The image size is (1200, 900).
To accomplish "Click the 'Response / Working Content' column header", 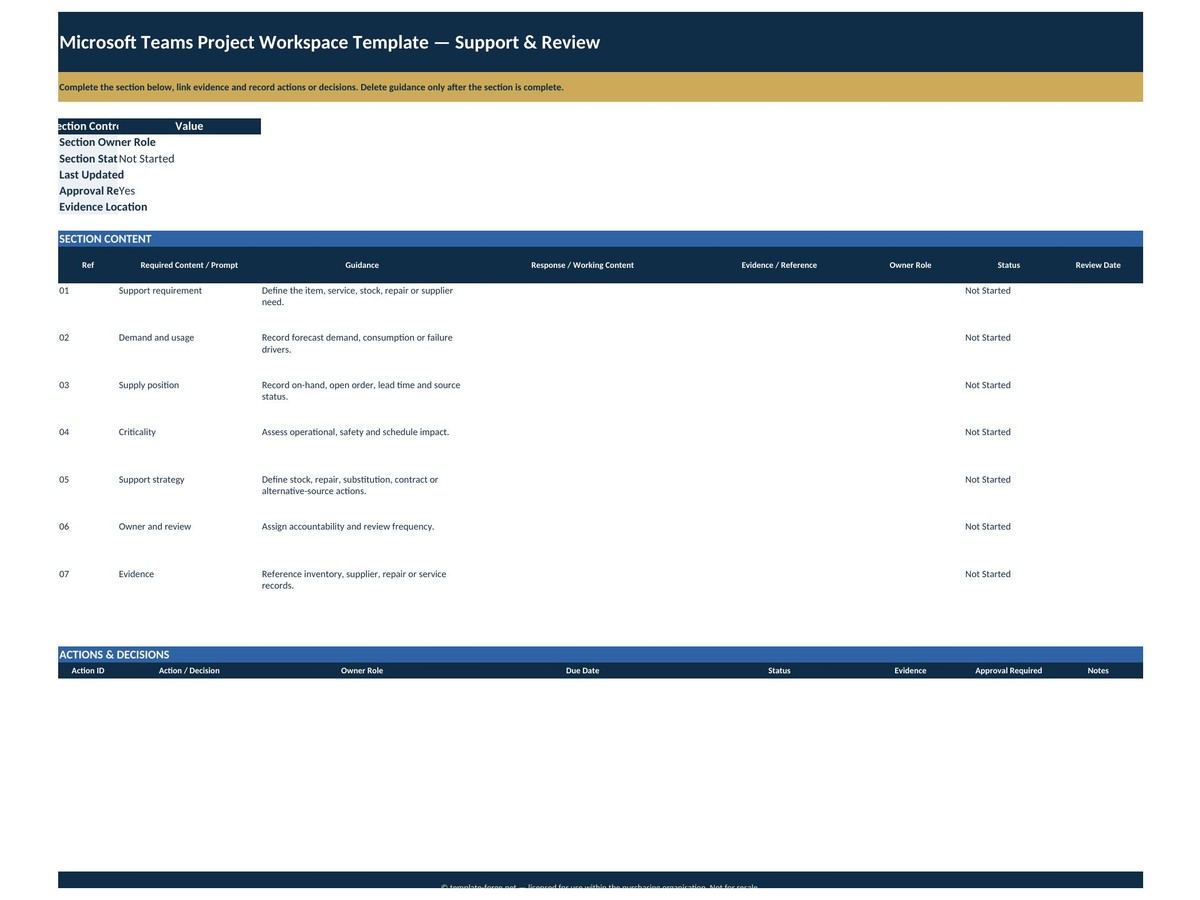I will (582, 265).
